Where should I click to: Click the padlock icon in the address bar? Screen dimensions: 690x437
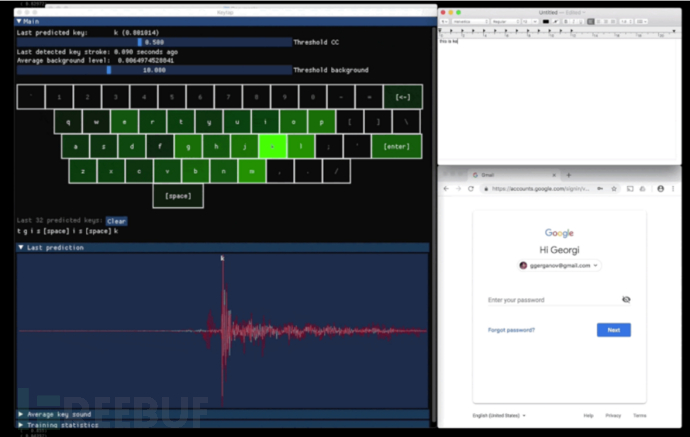[486, 189]
